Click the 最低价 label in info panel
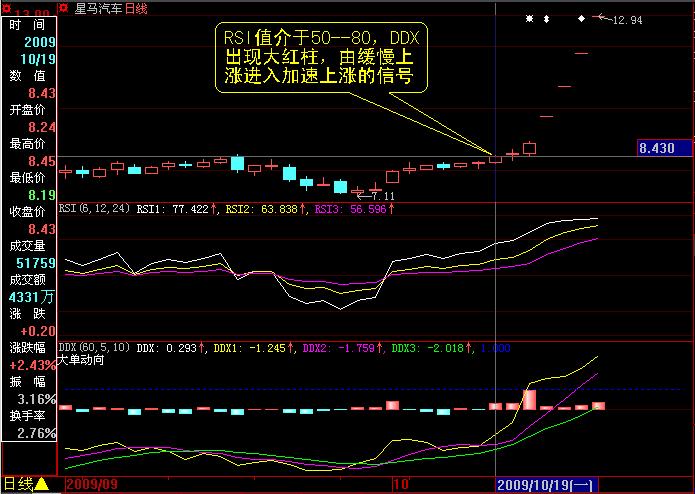Screen dimensions: 695x494 [x=27, y=178]
